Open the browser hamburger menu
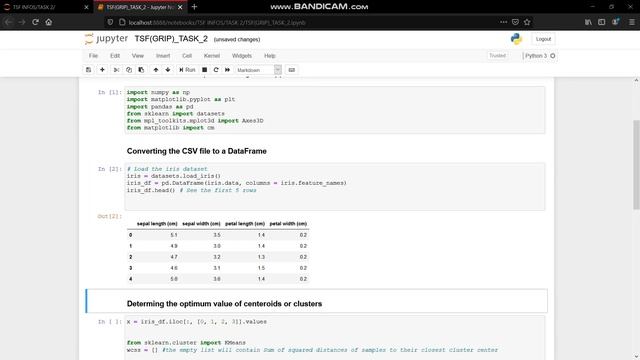The width and height of the screenshot is (640, 360). pyautogui.click(x=632, y=22)
